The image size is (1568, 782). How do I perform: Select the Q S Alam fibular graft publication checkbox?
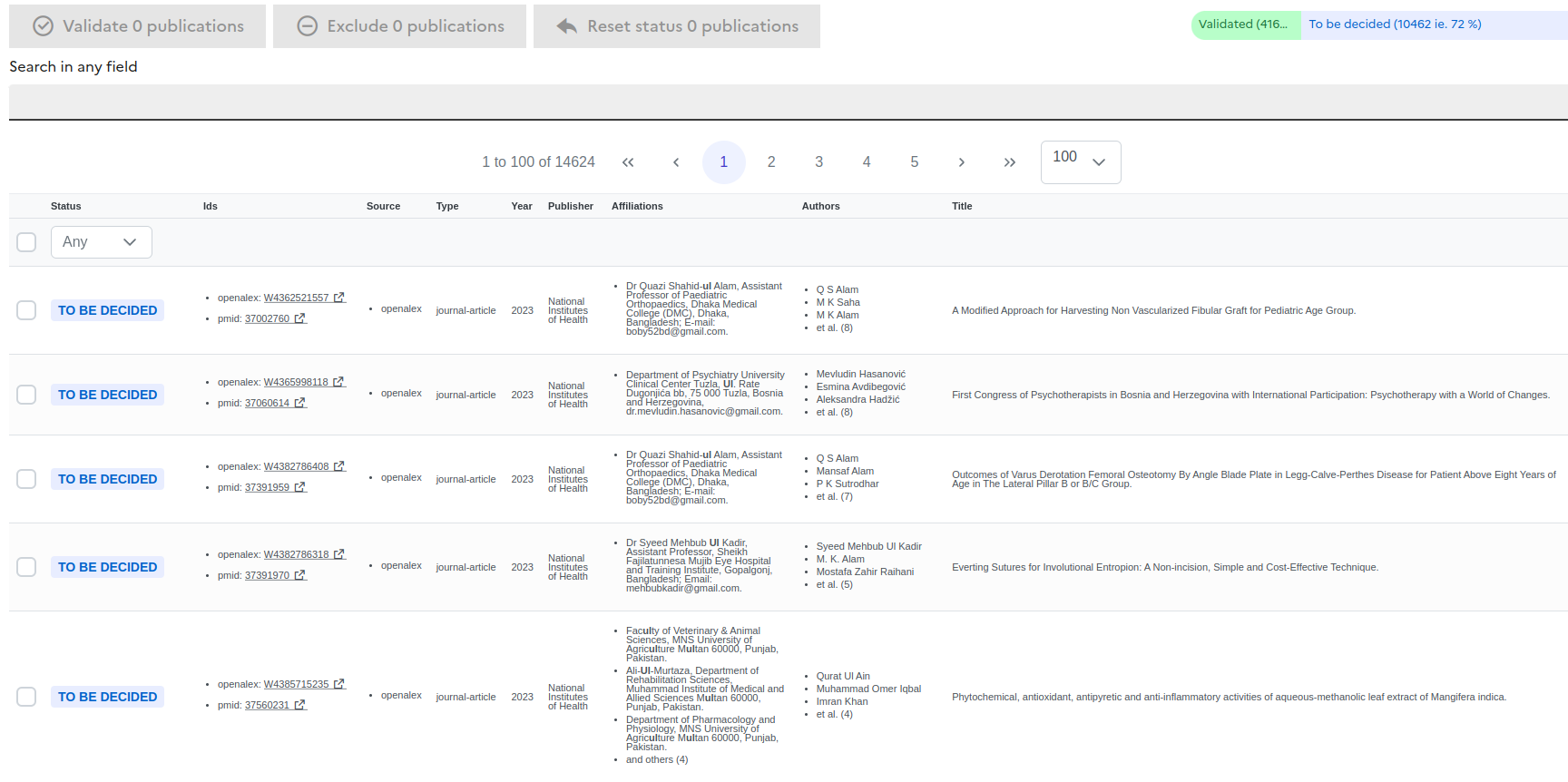(x=26, y=310)
